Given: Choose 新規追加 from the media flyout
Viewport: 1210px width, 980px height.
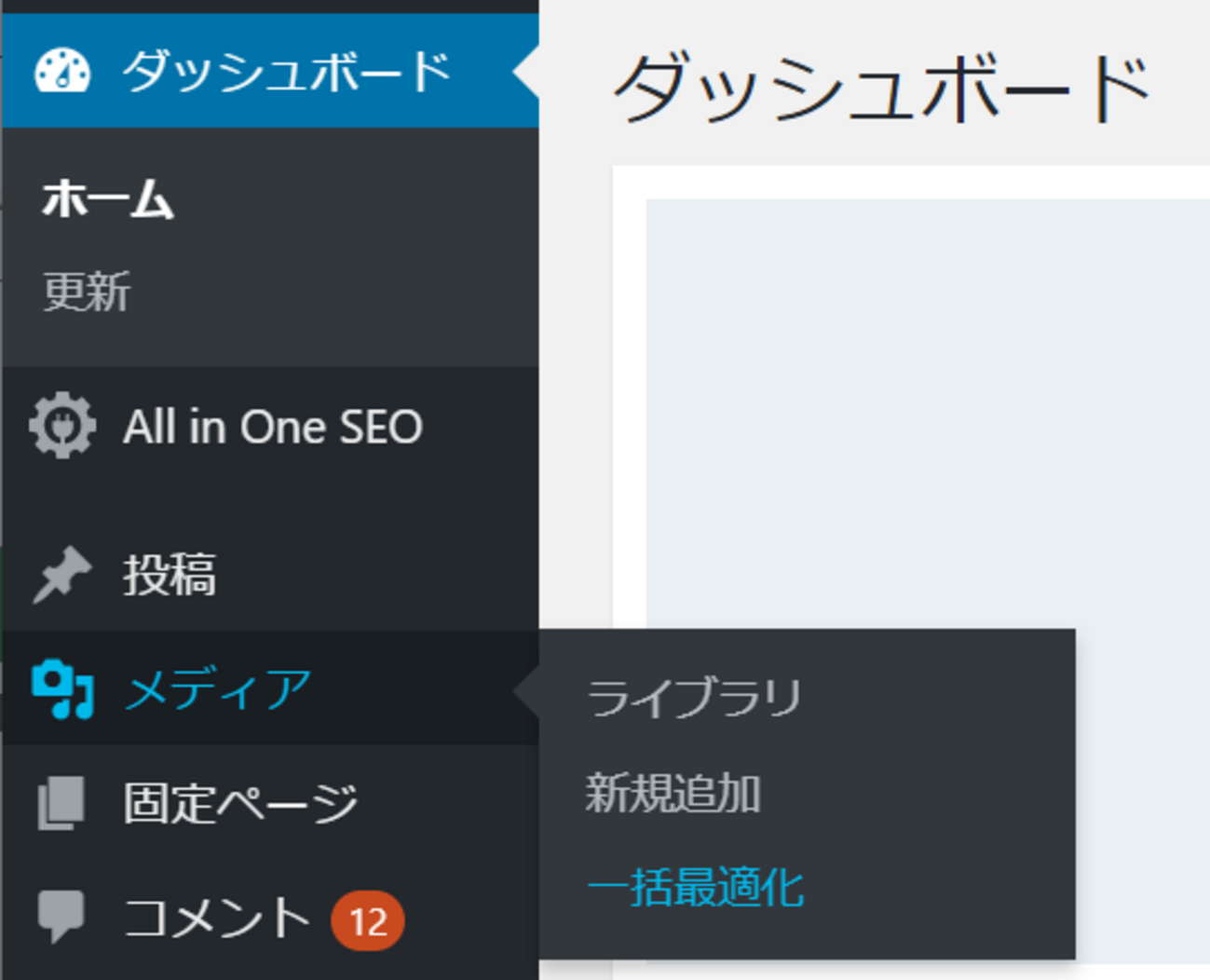Looking at the screenshot, I should point(673,794).
